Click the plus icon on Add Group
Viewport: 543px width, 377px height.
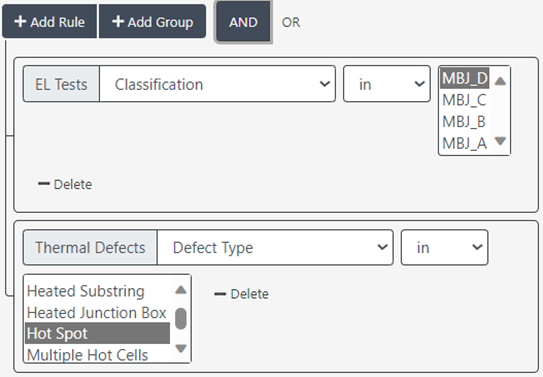tap(118, 21)
